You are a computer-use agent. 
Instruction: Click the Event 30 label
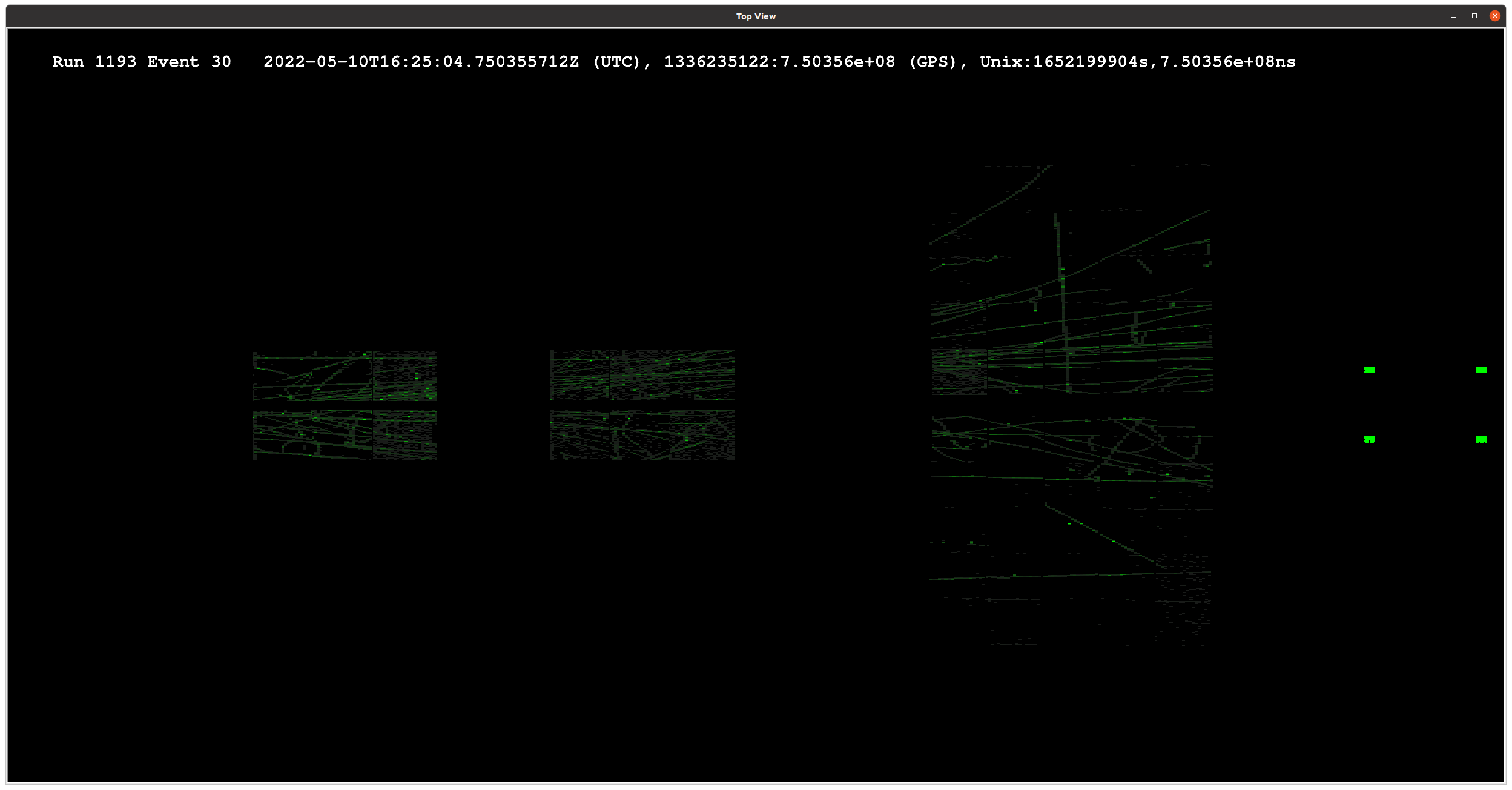[x=189, y=62]
